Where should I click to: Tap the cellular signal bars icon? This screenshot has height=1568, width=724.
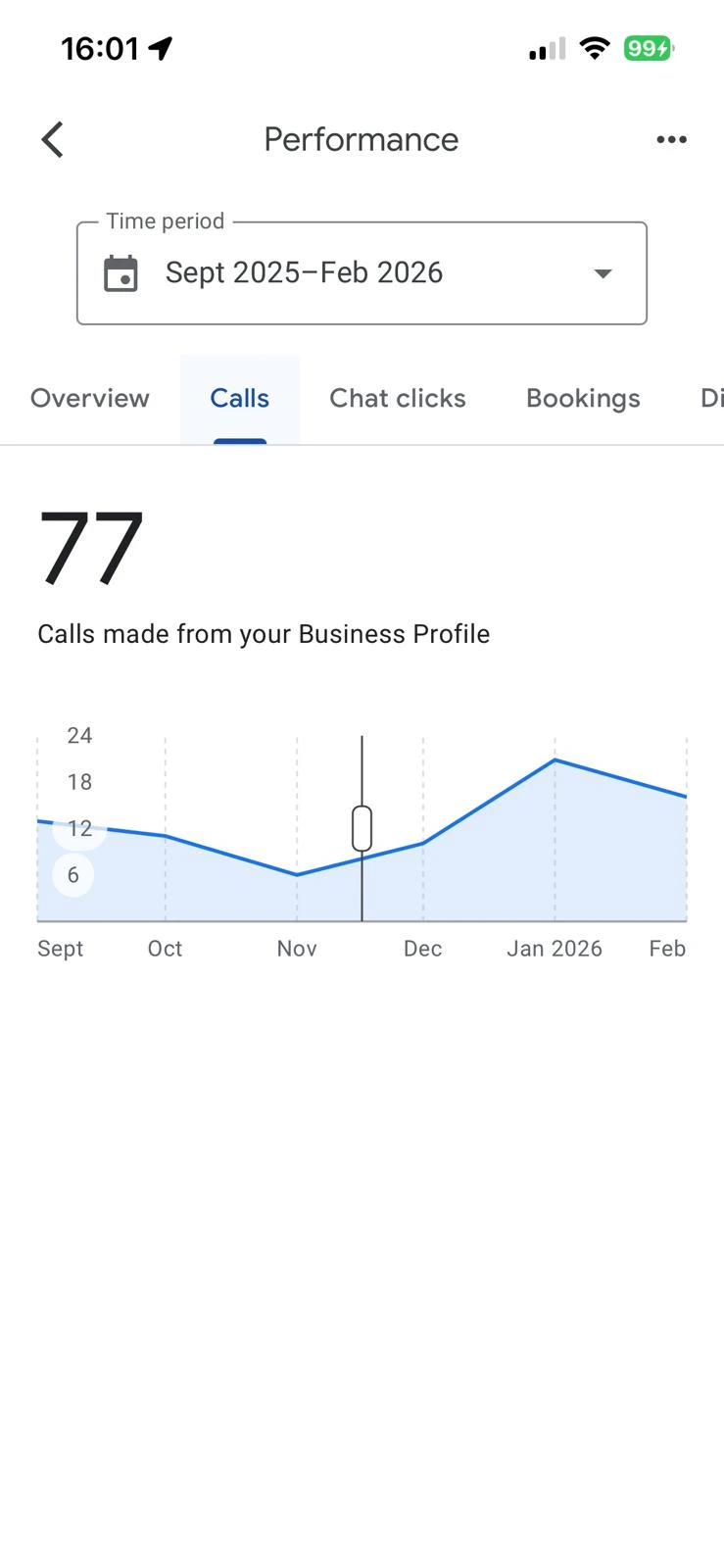(547, 49)
